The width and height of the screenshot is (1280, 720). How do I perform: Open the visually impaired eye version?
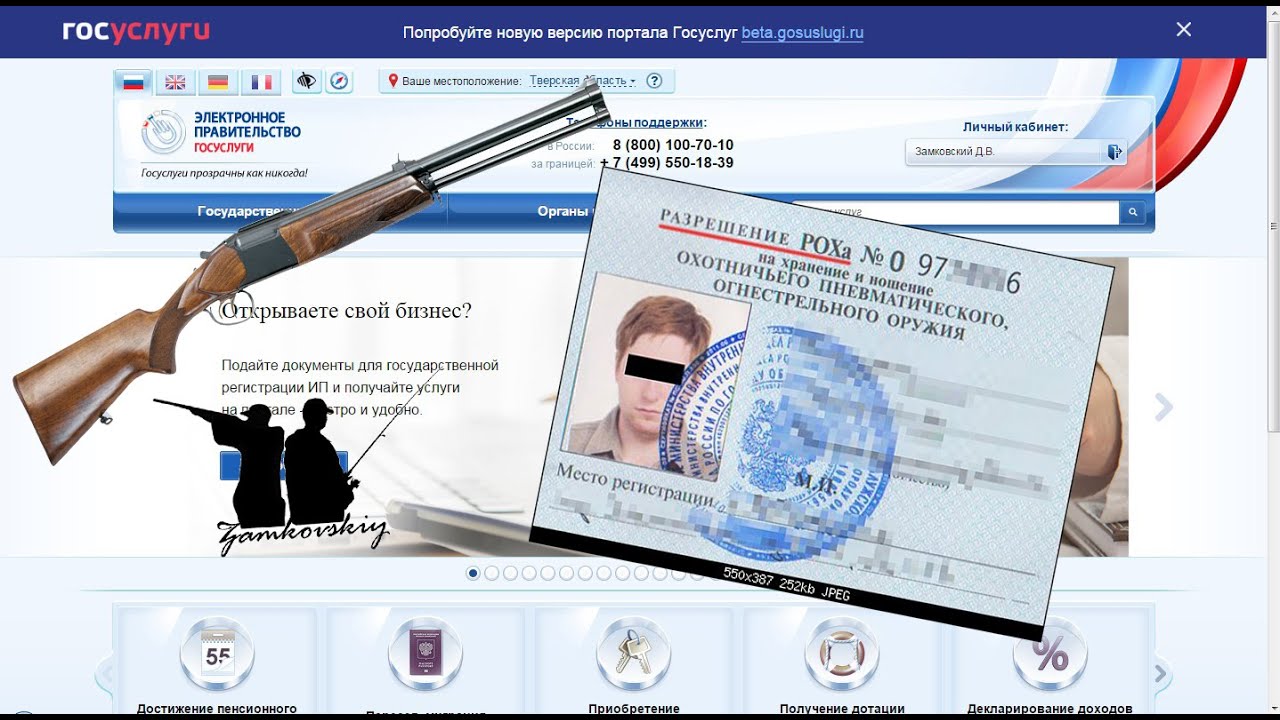point(307,81)
